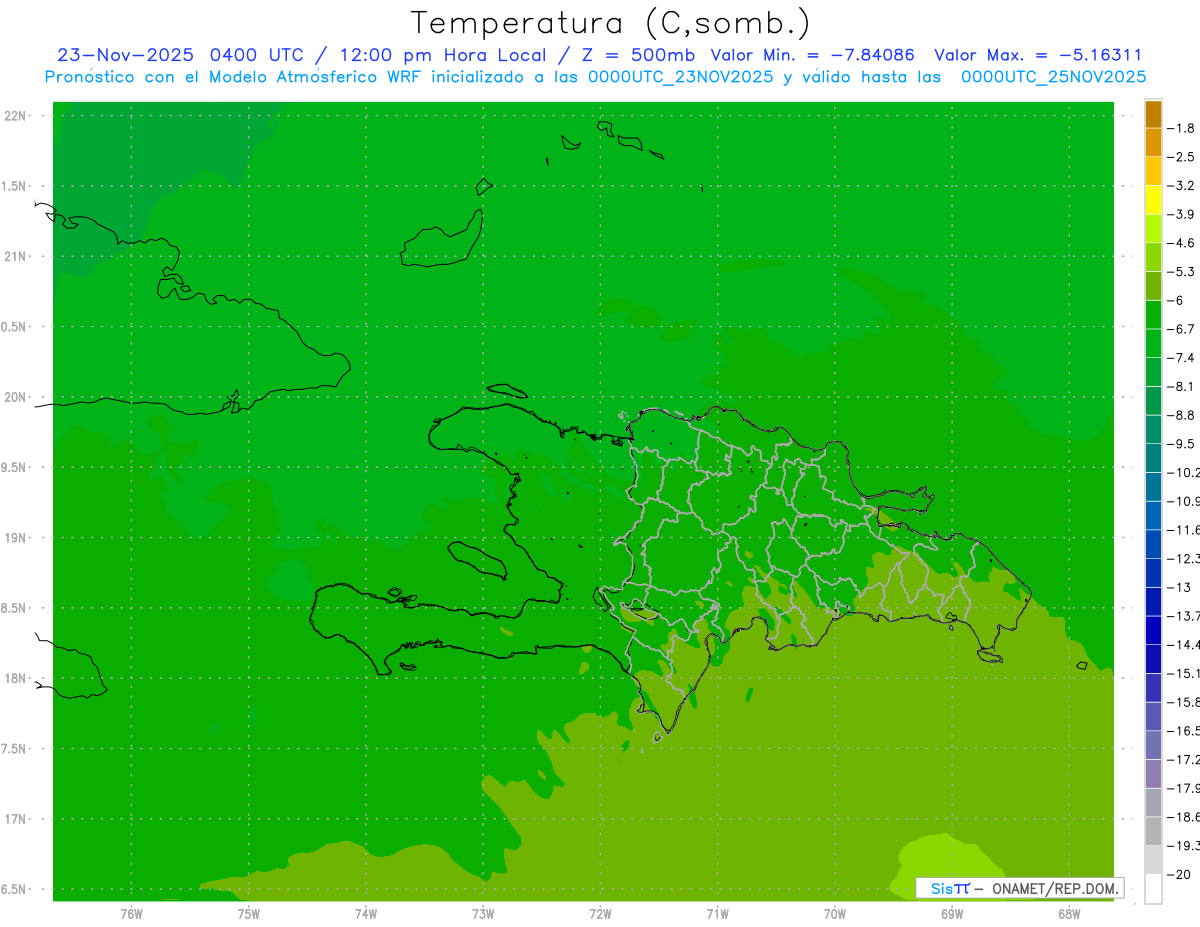Click the '-4.6' colorbar label
Viewport: 1200px width, 927px height.
click(x=1181, y=243)
